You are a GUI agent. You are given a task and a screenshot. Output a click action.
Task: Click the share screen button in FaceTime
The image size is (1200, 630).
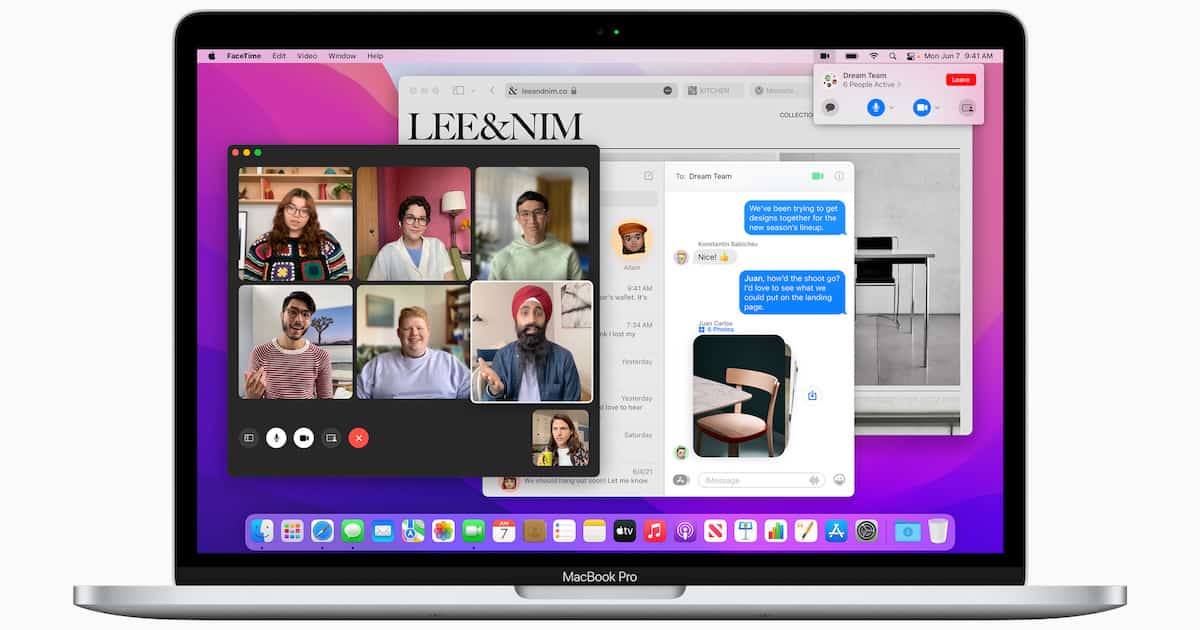click(331, 438)
